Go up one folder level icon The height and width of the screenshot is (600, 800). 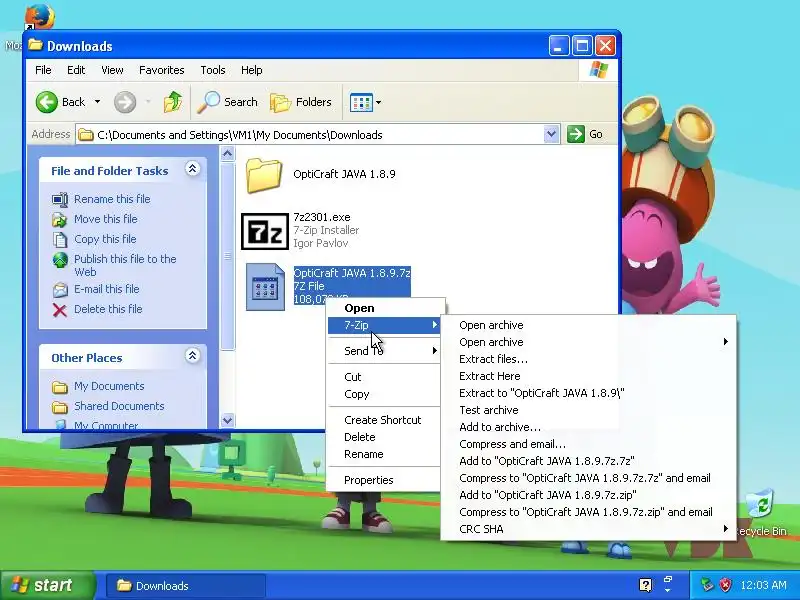[173, 102]
